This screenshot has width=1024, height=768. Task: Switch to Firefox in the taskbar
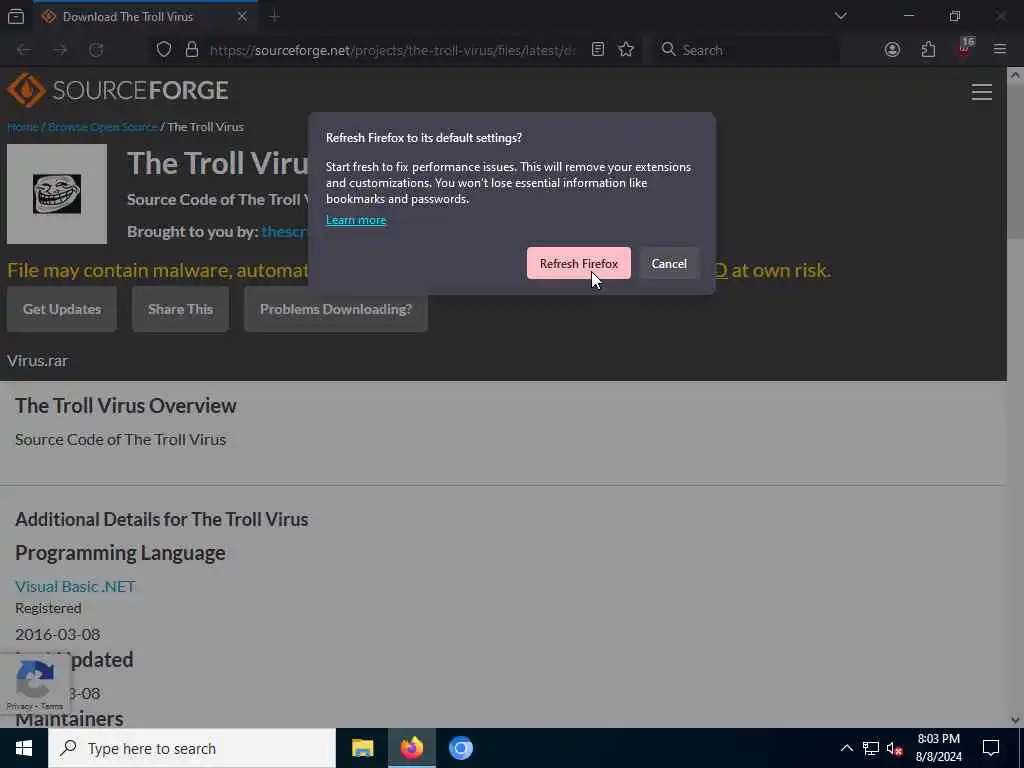(x=411, y=748)
